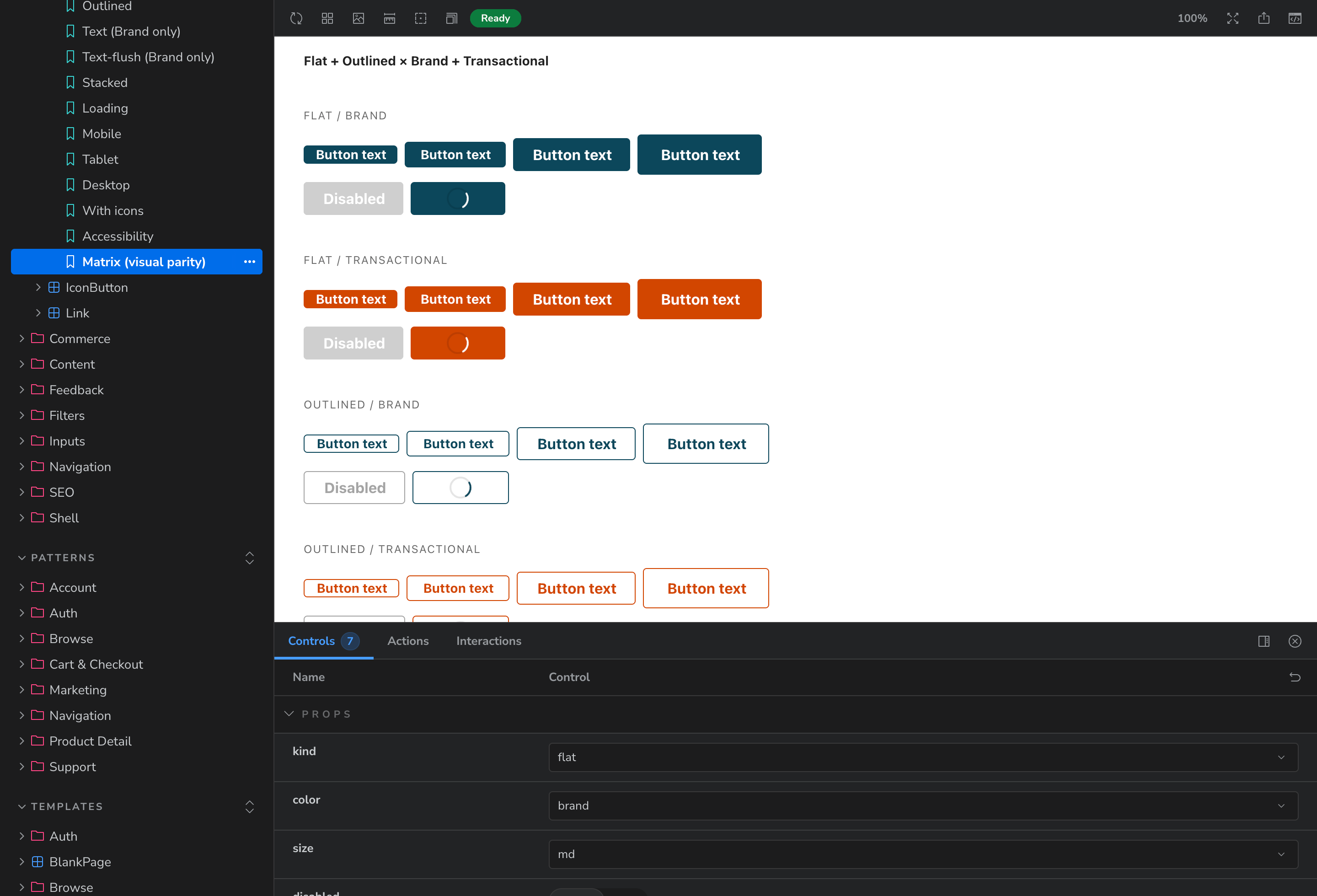Viewport: 1317px width, 896px height.
Task: Click the largest Flat Brand Button text button
Action: pyautogui.click(x=699, y=155)
